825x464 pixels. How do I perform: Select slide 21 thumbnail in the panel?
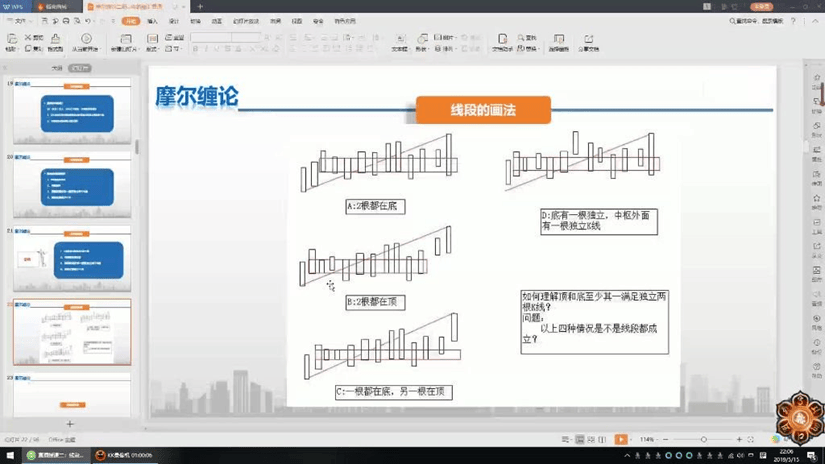coord(72,260)
